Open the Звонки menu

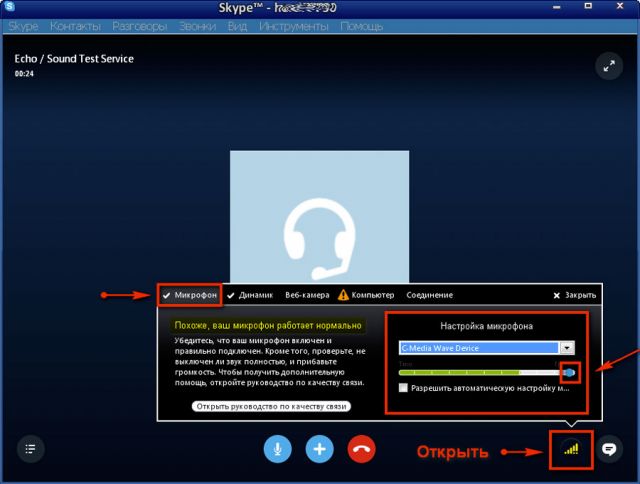pos(198,26)
